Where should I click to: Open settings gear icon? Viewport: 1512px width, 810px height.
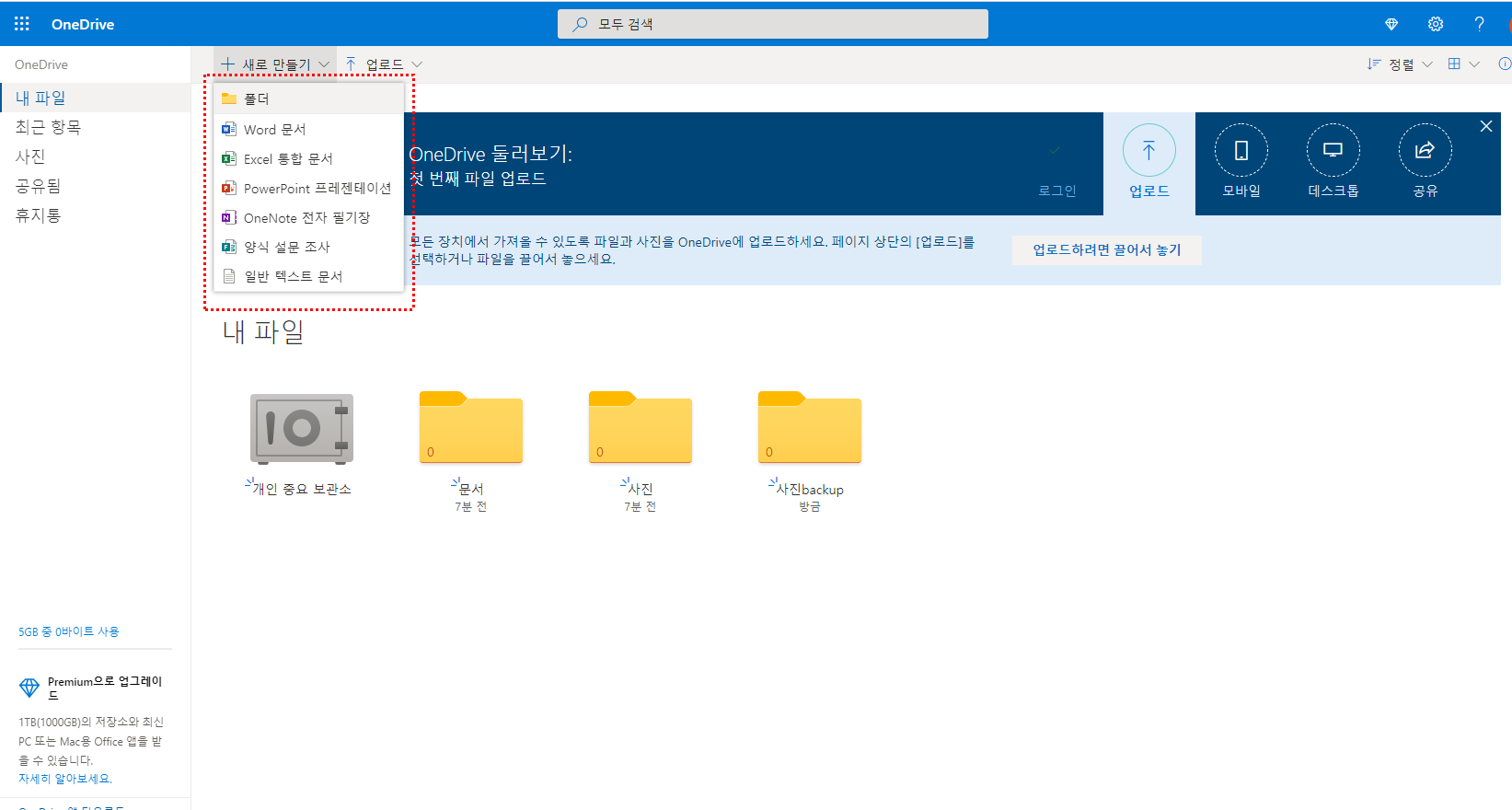[x=1436, y=24]
